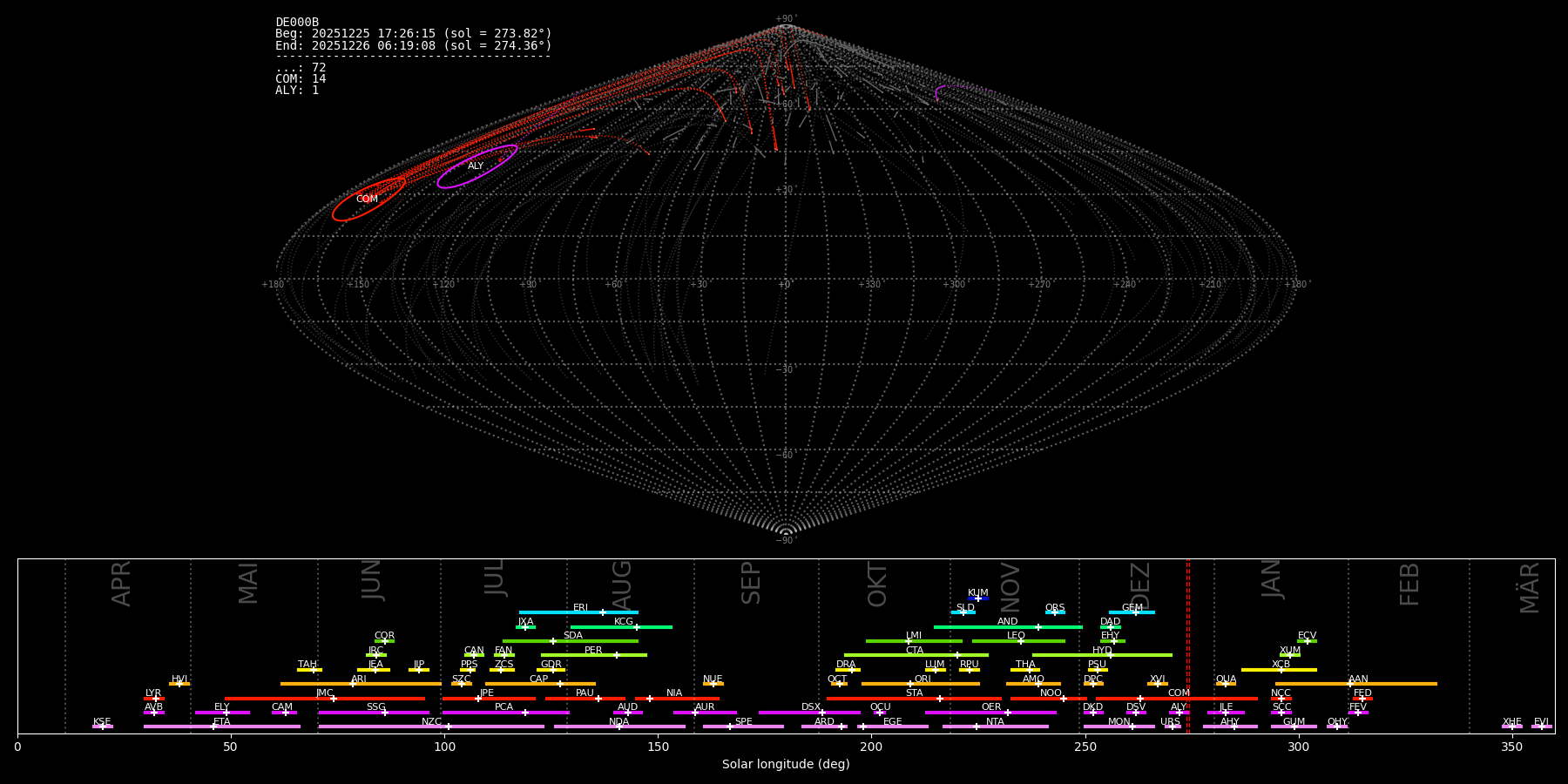1568x784 pixels.
Task: Click the KSE shower label
Action: click(102, 722)
